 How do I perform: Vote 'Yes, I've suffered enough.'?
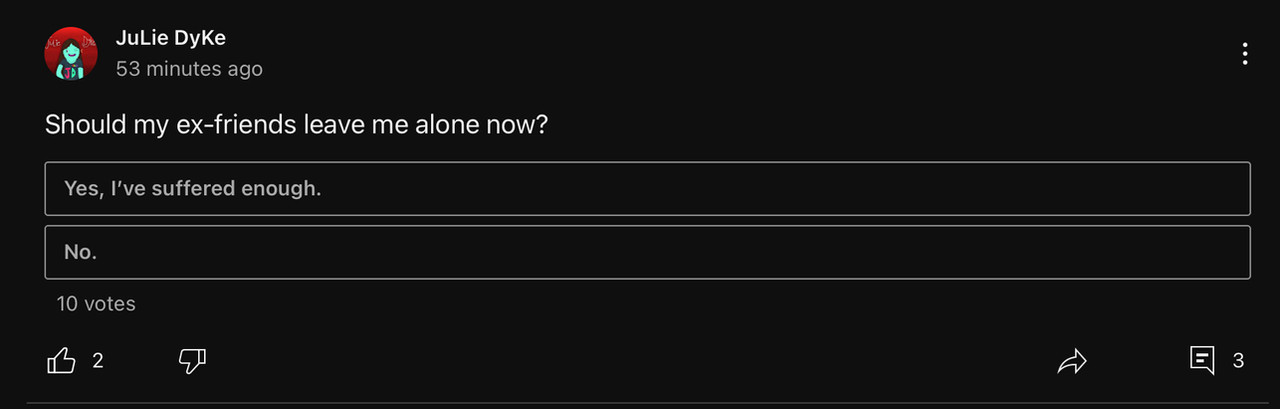point(647,188)
